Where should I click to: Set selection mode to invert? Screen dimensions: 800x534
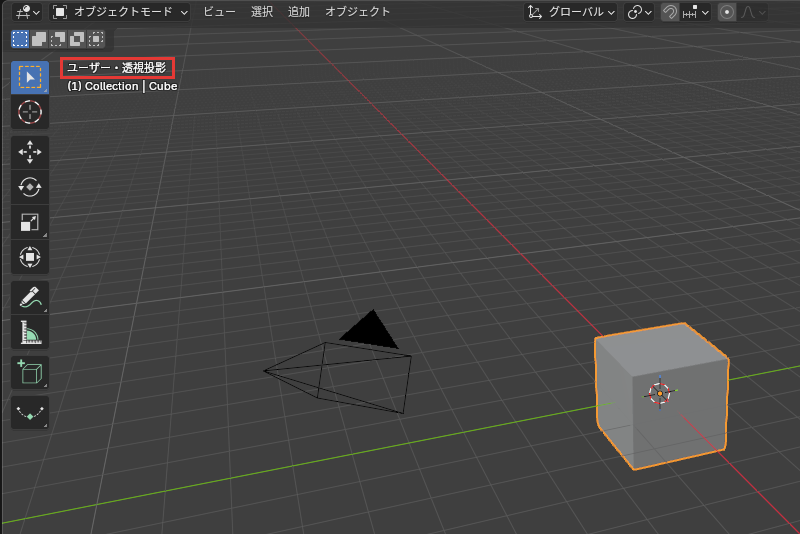(x=77, y=39)
